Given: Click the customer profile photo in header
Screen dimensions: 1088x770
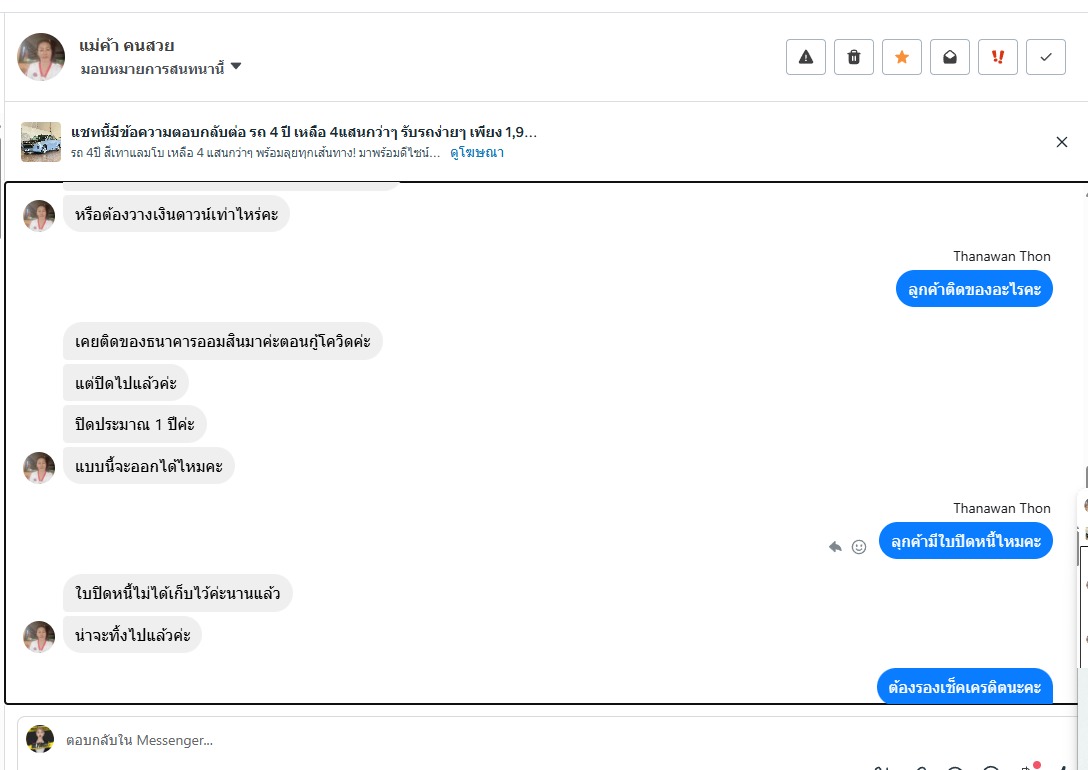Looking at the screenshot, I should 41,57.
